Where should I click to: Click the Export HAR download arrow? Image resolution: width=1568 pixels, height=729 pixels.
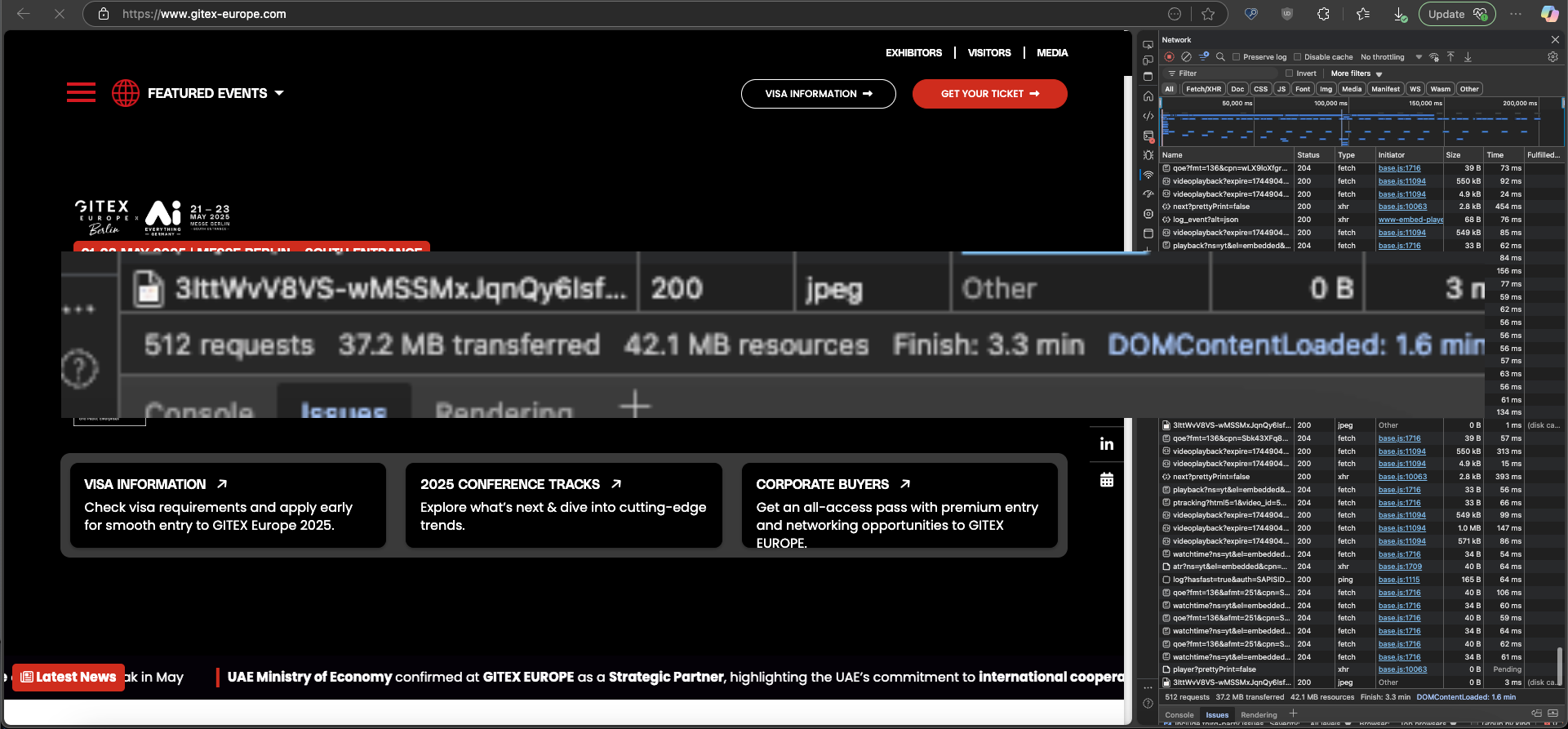point(1468,57)
